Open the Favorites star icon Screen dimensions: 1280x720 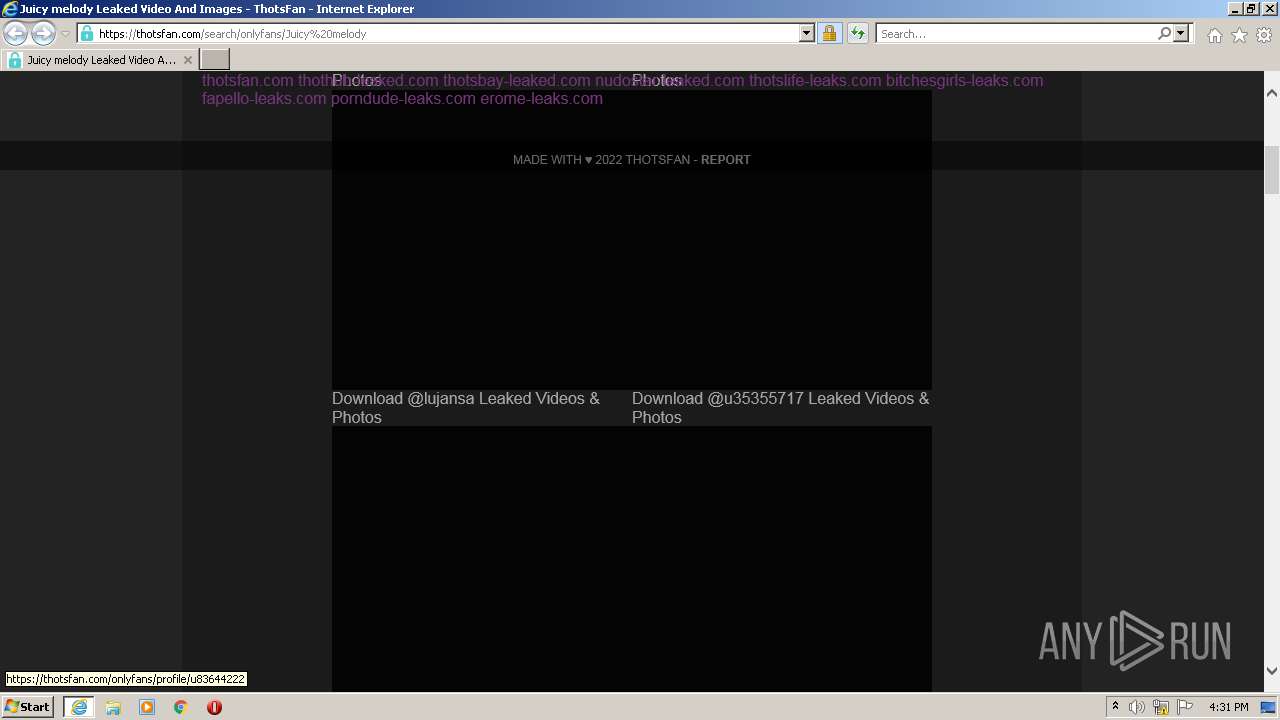click(1239, 35)
